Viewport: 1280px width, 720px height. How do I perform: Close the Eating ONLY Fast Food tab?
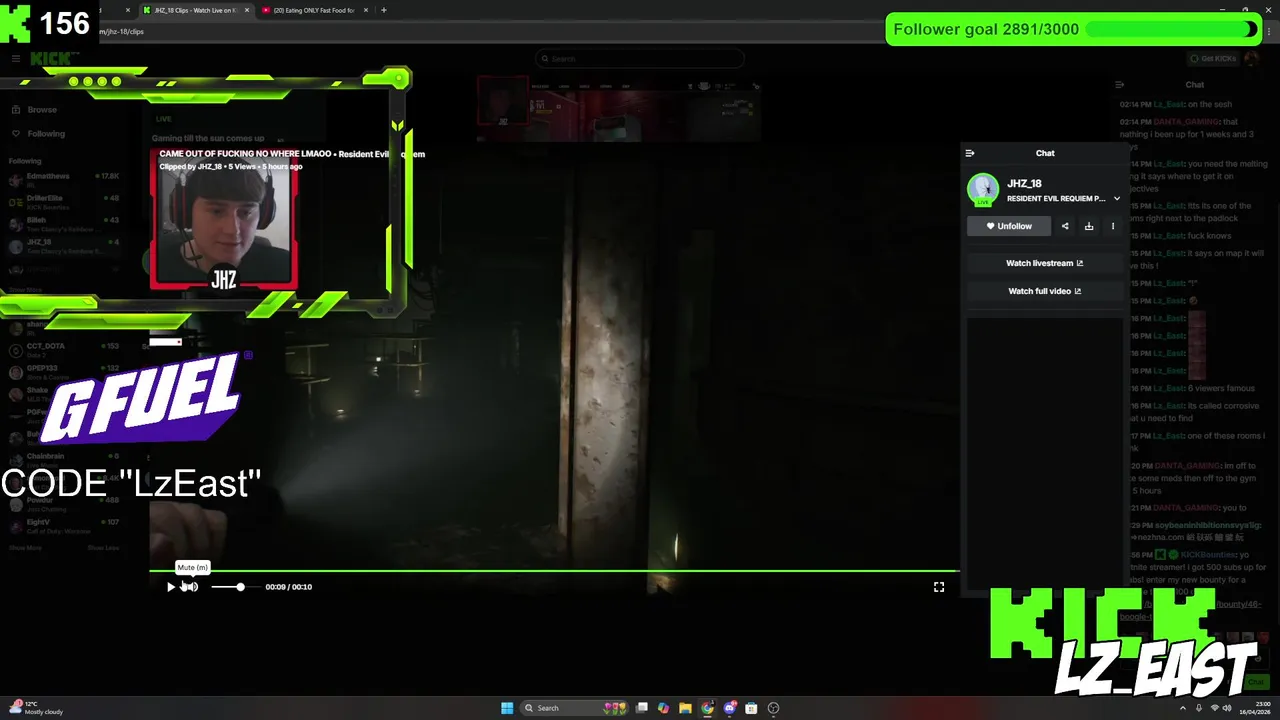366,10
